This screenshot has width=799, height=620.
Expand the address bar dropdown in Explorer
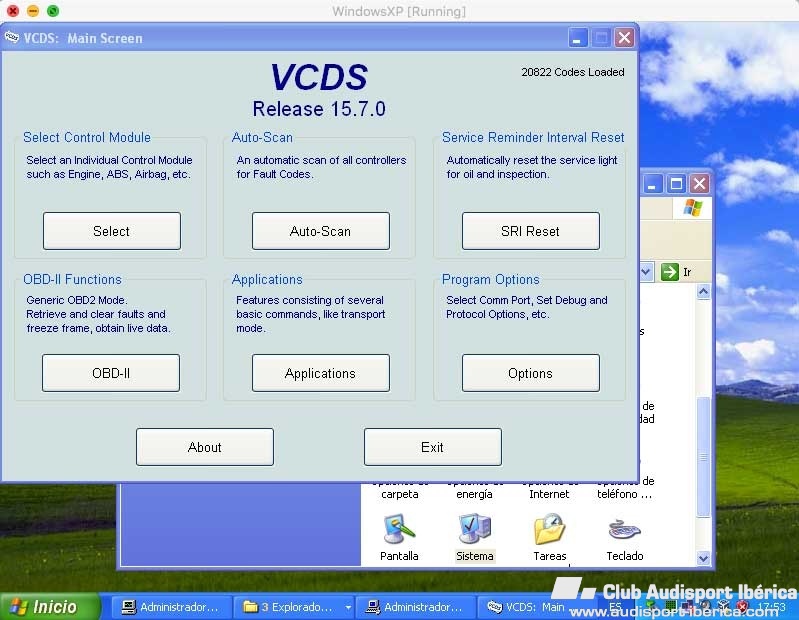646,272
